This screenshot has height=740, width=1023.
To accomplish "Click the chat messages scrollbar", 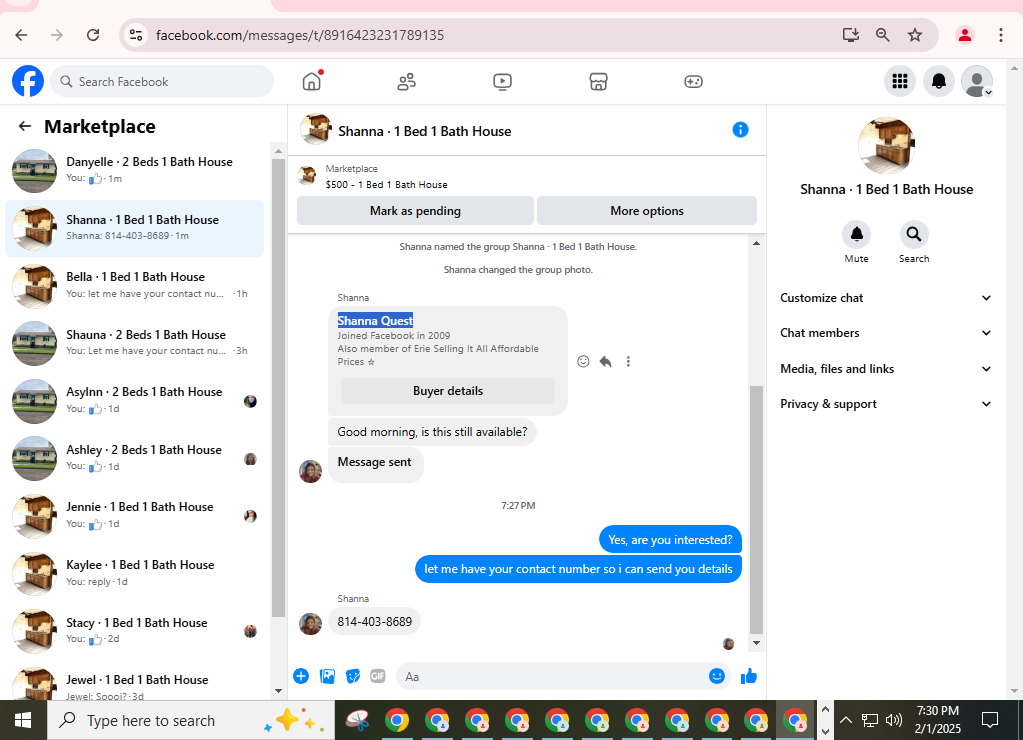I will pos(756,509).
